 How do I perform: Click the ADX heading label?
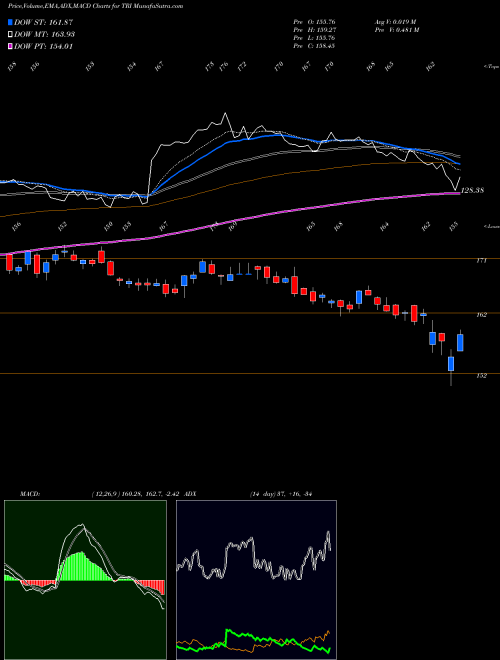pos(191,494)
